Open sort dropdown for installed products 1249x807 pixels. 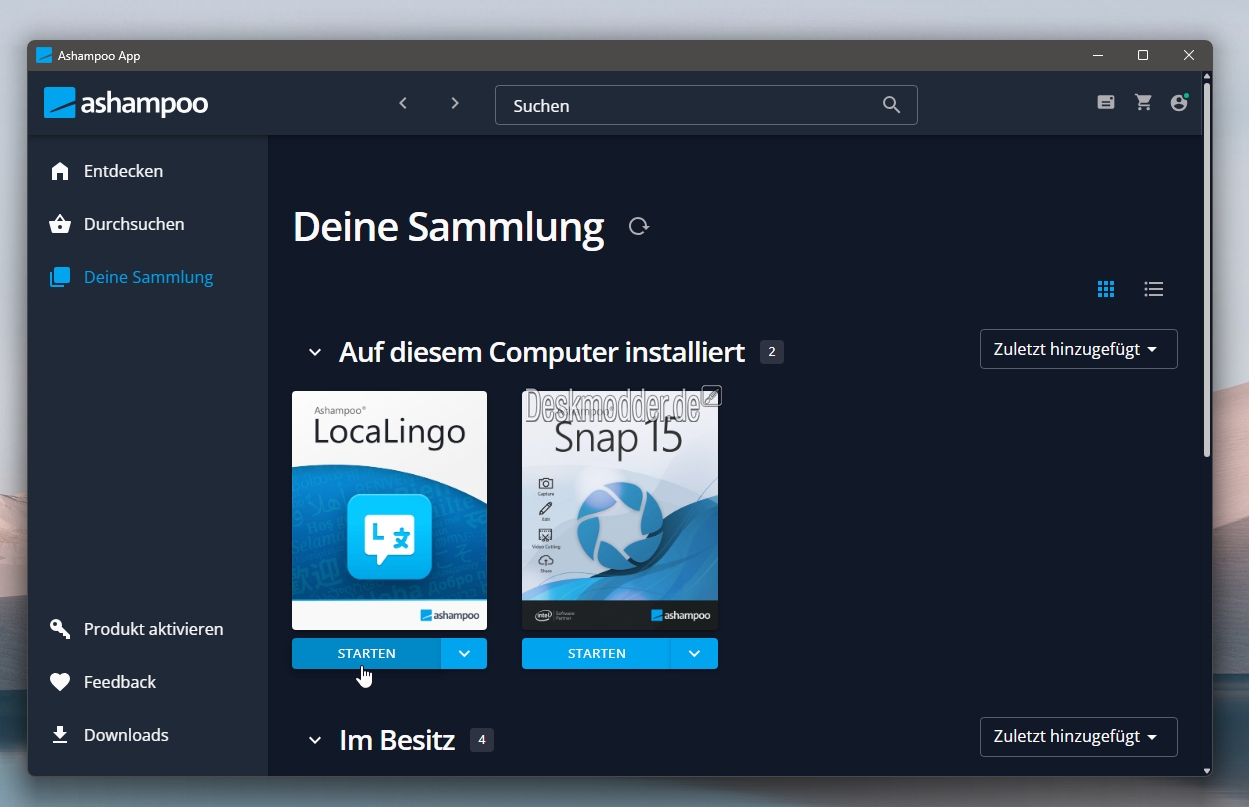(1078, 349)
